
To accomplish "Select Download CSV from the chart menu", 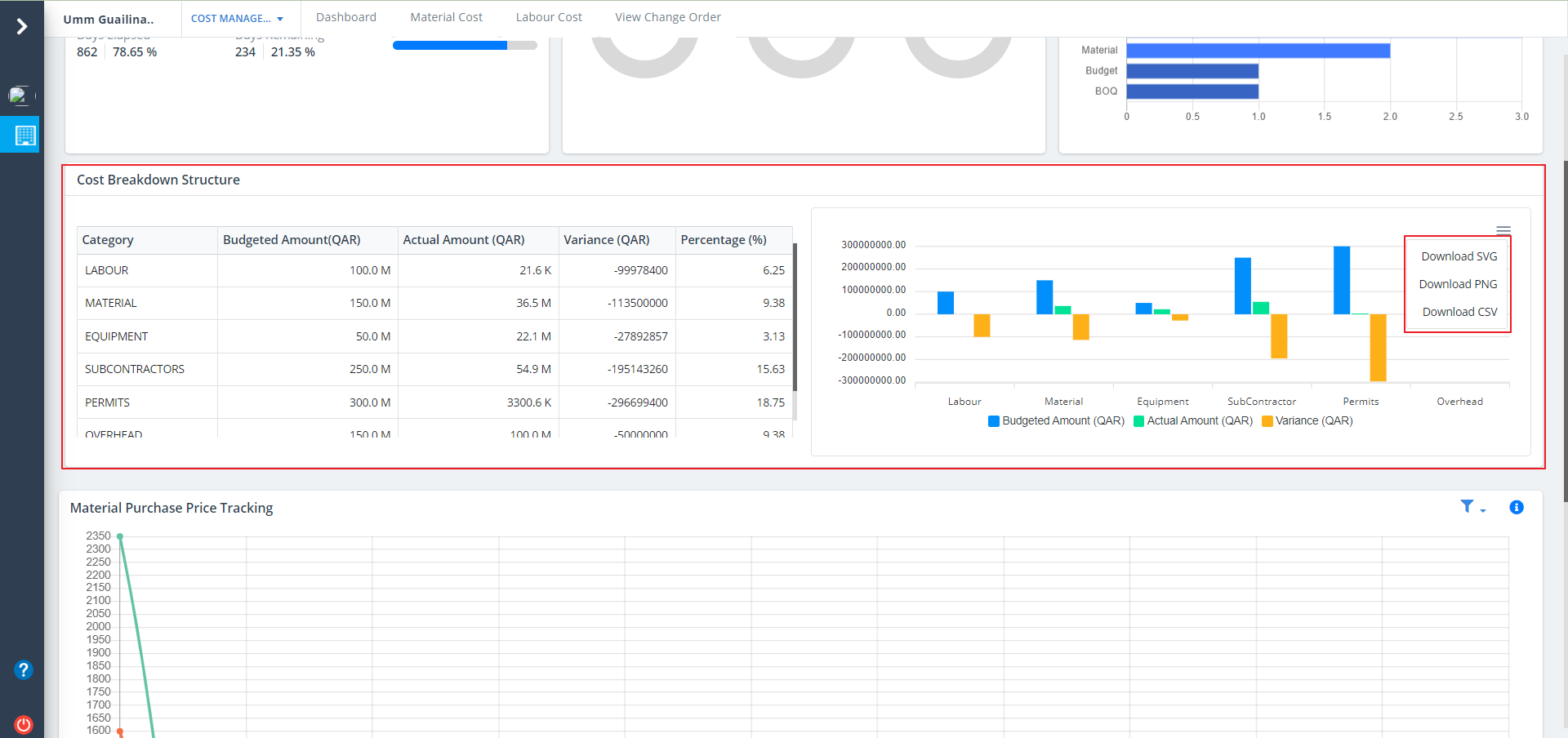I will pos(1459,312).
